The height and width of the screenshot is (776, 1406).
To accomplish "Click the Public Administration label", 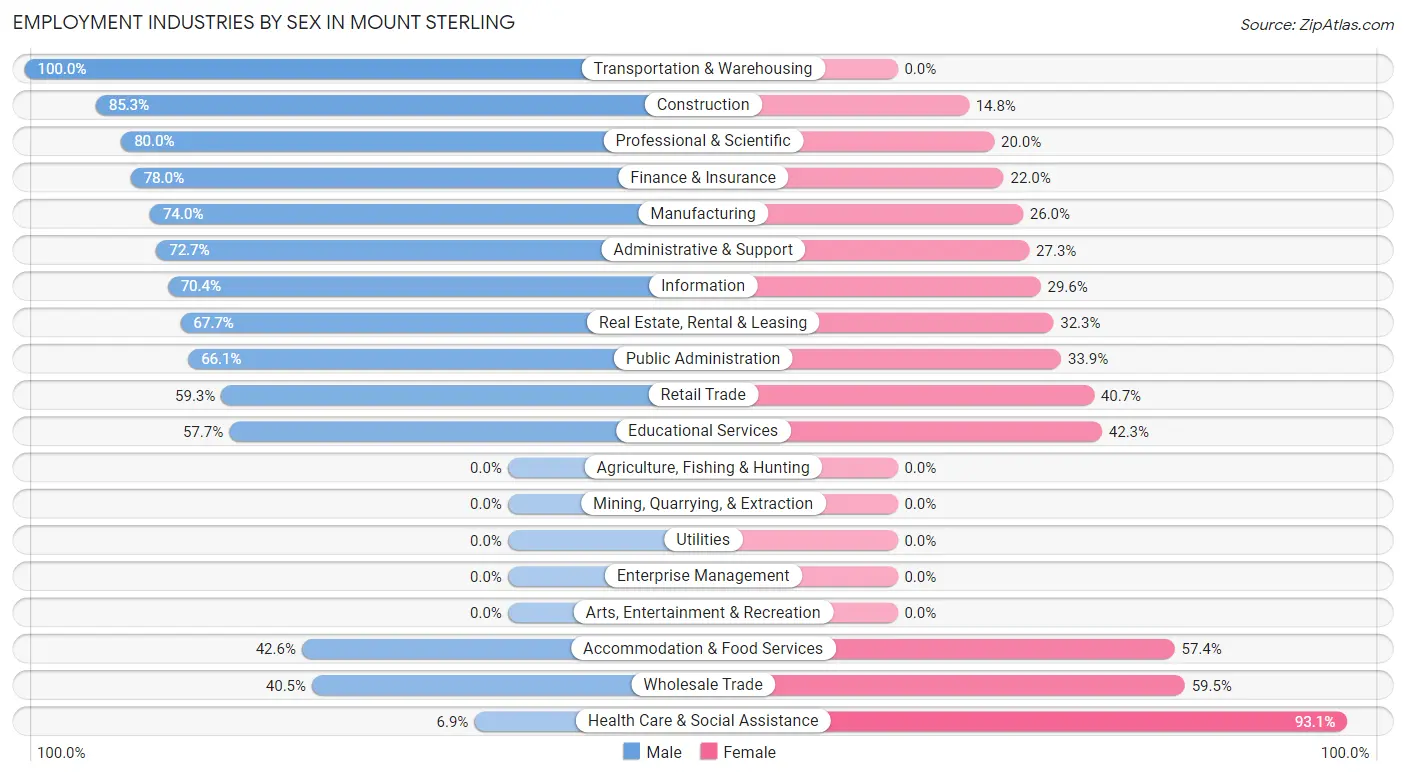I will point(703,358).
